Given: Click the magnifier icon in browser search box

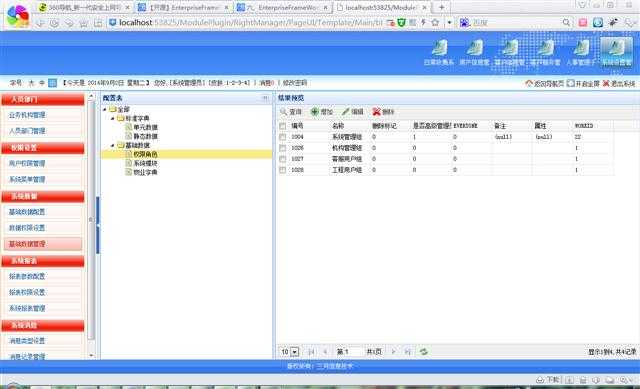Looking at the screenshot, I should pos(566,23).
